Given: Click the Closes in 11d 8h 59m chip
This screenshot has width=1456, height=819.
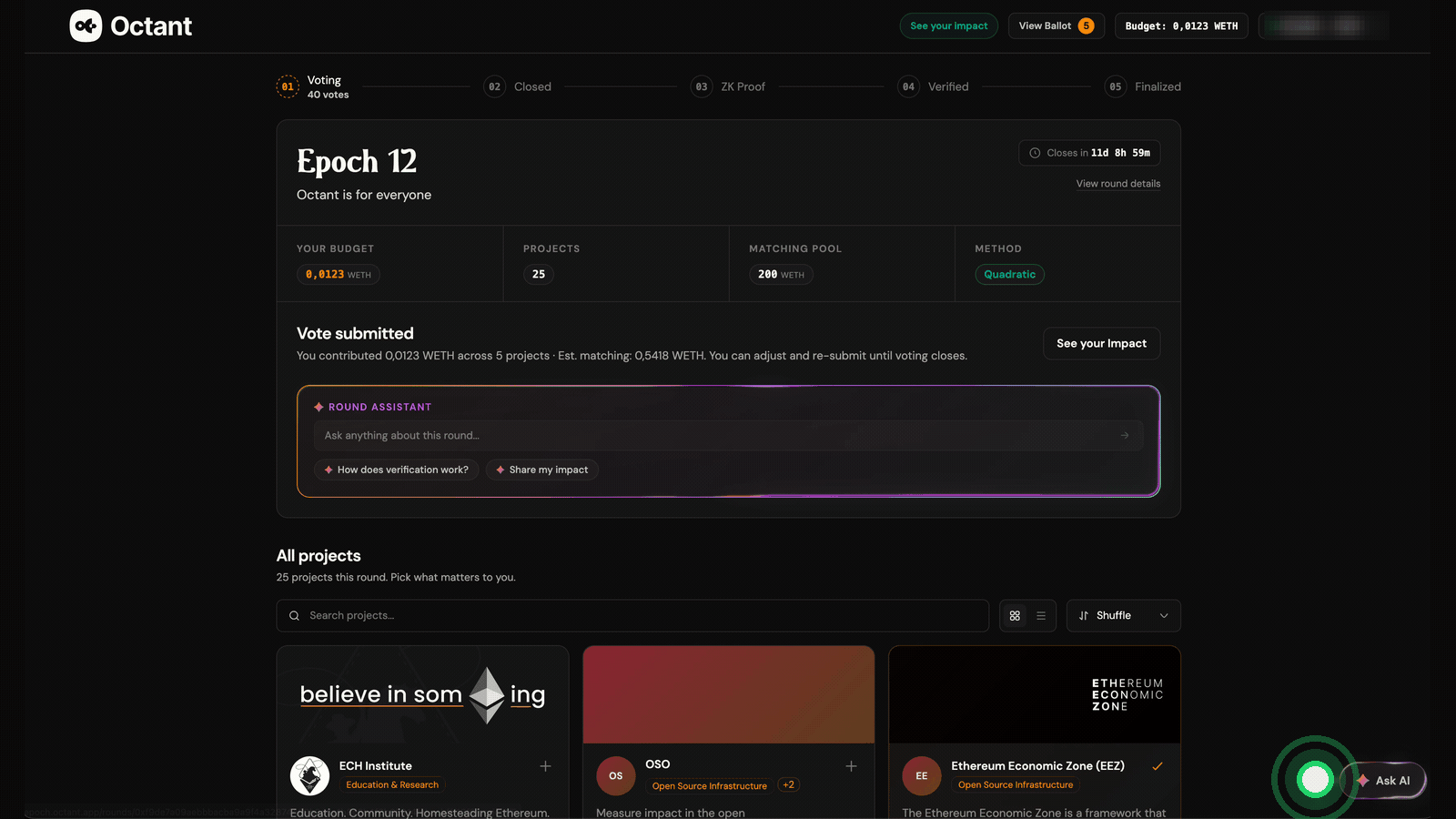Looking at the screenshot, I should (x=1089, y=153).
